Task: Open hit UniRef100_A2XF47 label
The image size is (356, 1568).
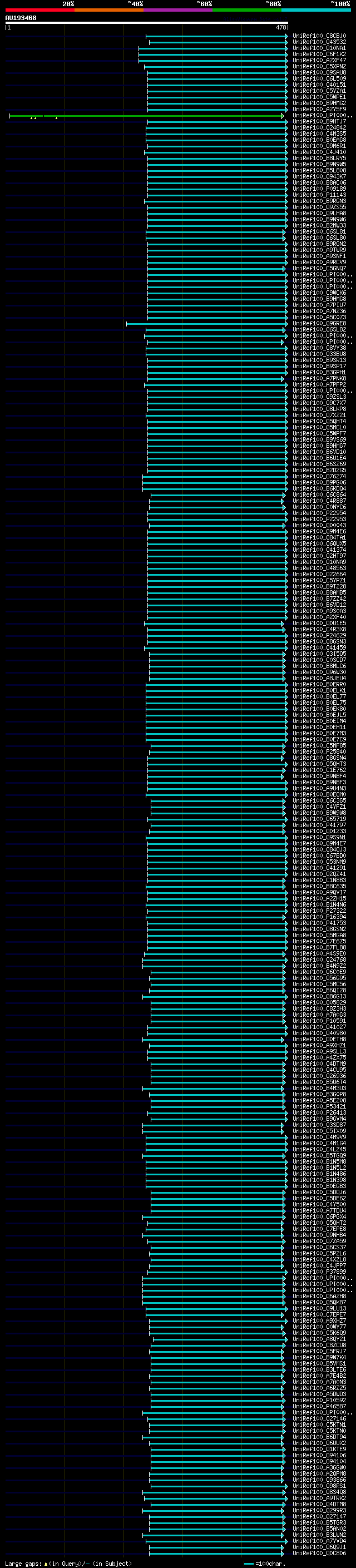Action: click(x=319, y=60)
